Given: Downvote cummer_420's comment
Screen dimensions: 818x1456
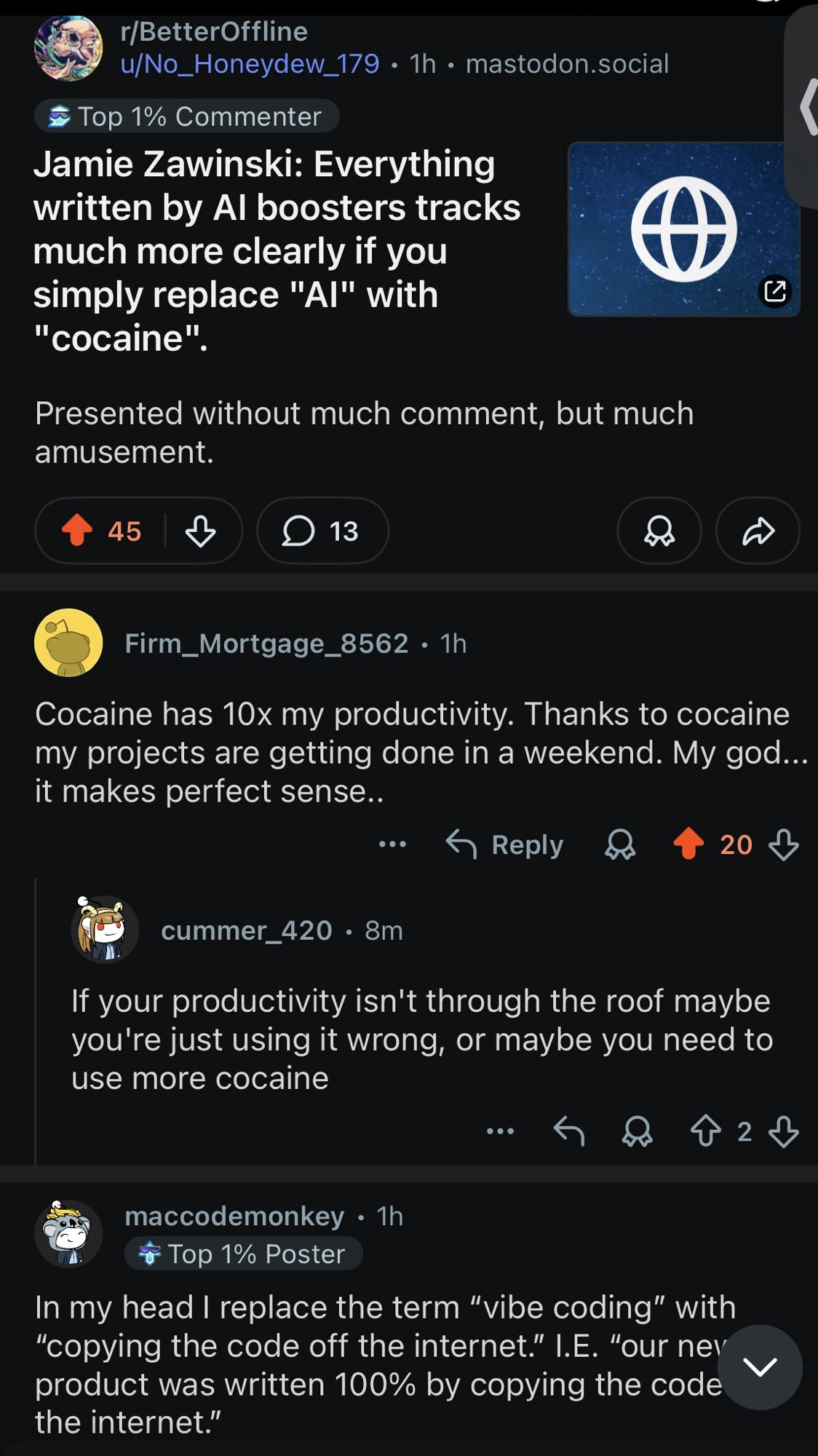Looking at the screenshot, I should [x=784, y=1131].
